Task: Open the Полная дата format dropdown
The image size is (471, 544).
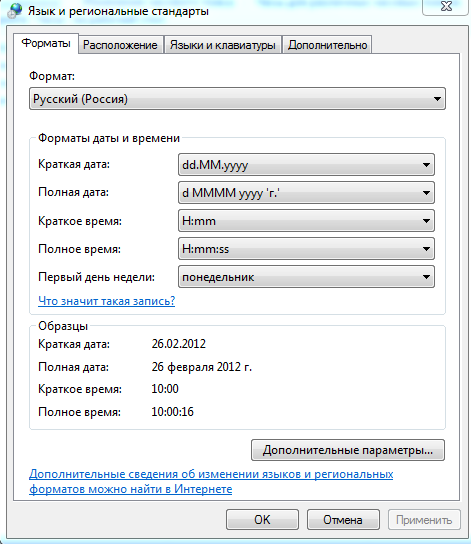Action: (306, 193)
